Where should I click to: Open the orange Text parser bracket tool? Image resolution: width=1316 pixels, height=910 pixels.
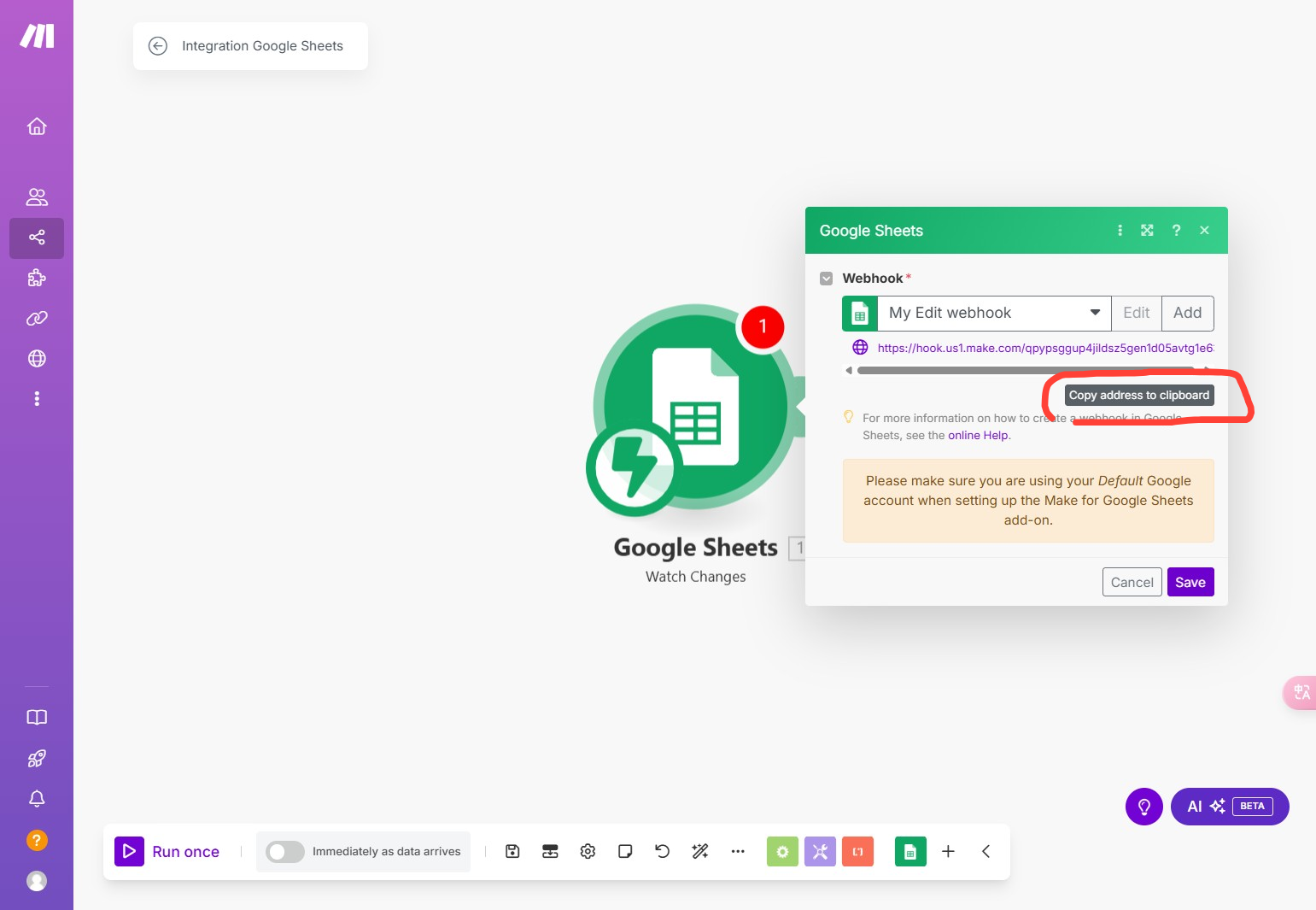(857, 851)
